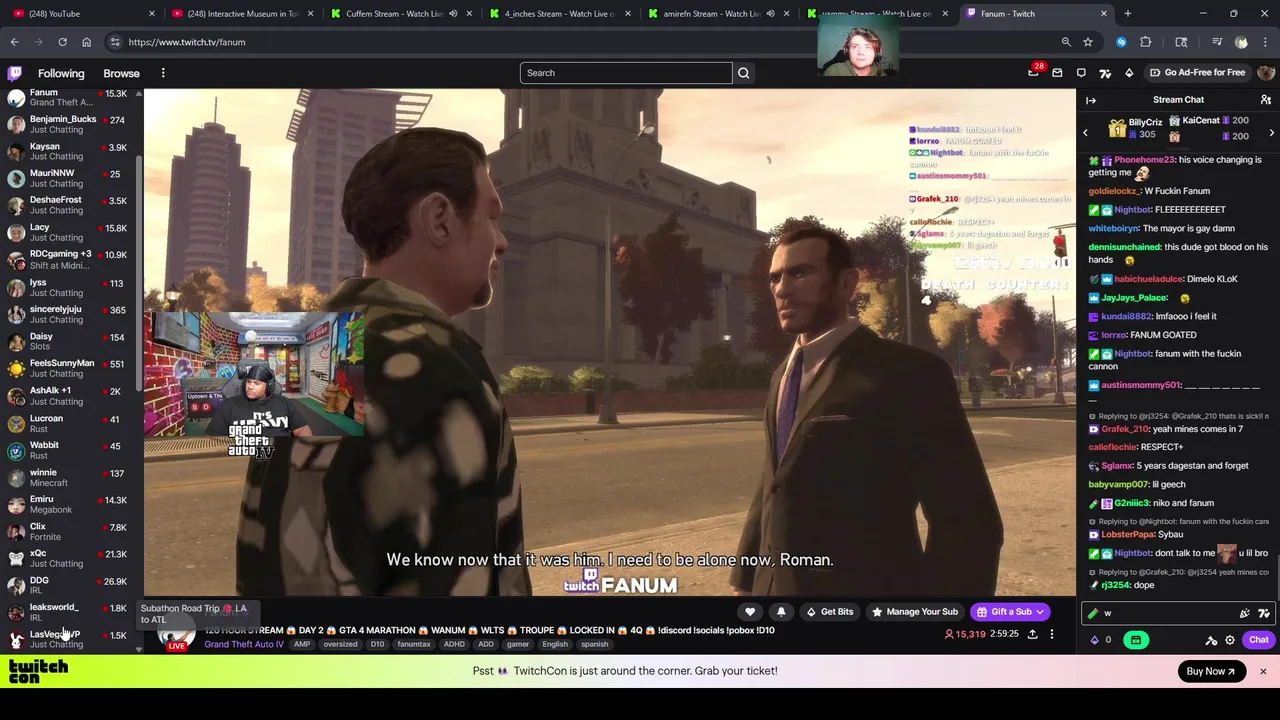
Task: Open Emiru channel in sidebar
Action: click(x=68, y=504)
